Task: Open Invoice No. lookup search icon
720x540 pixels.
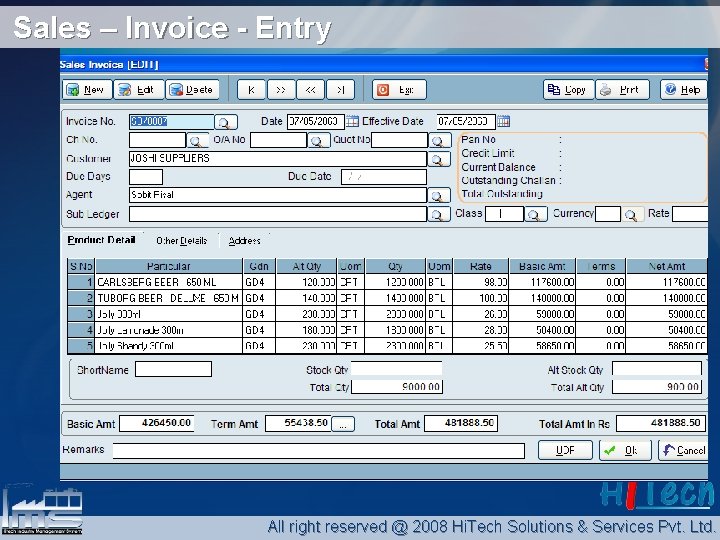Action: 225,122
